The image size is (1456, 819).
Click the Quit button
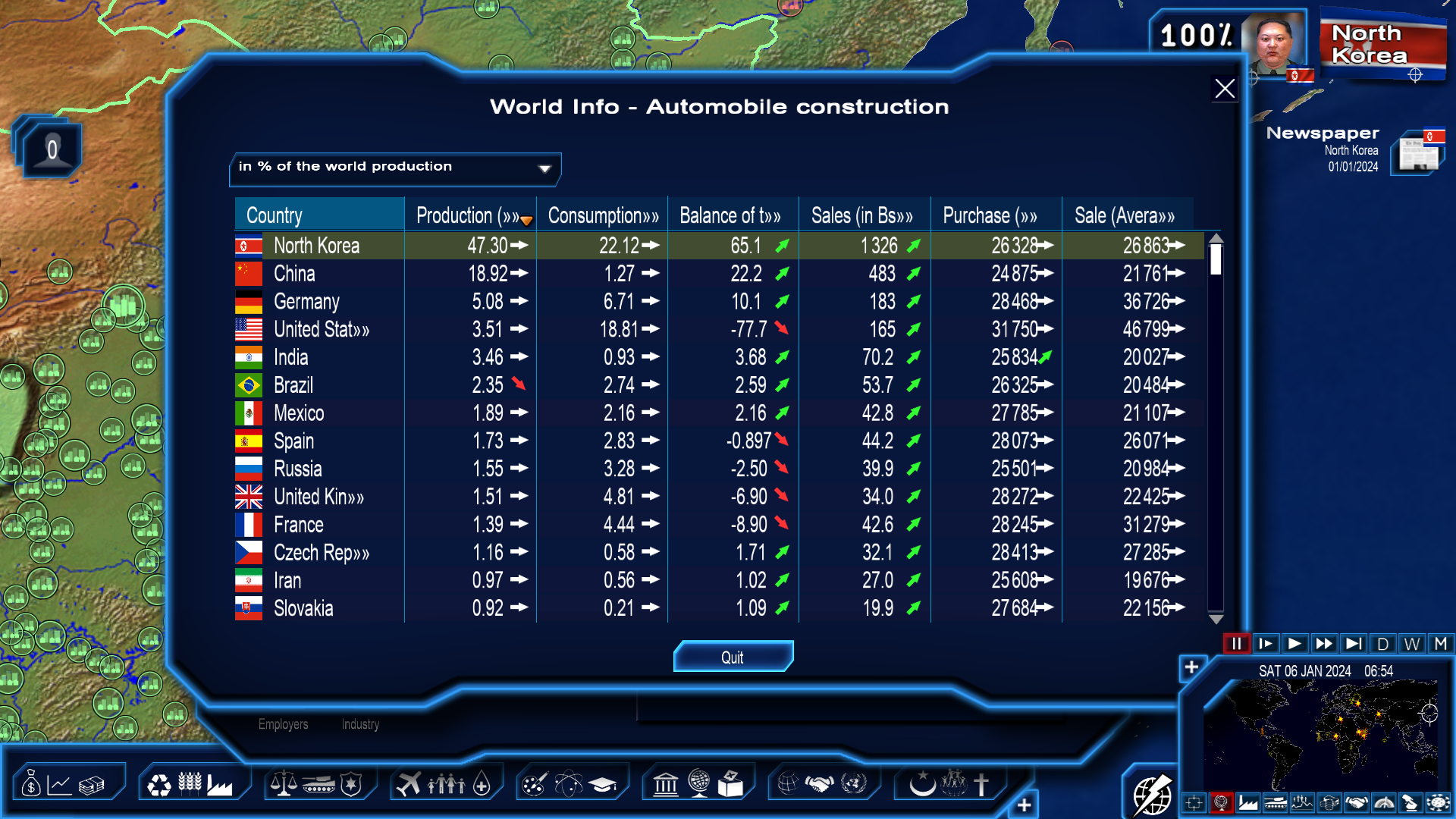pos(733,657)
